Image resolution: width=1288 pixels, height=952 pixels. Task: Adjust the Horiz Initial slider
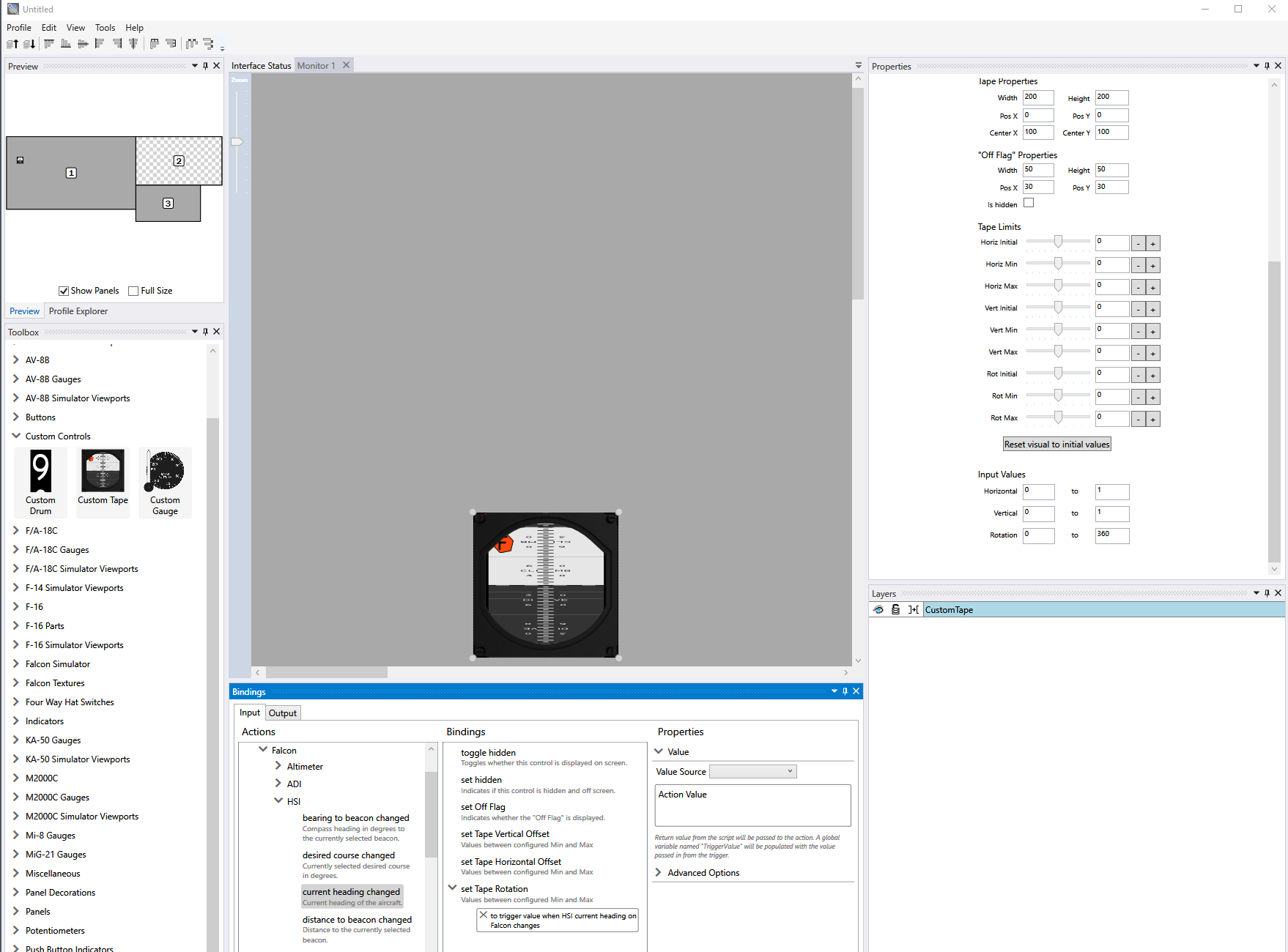(x=1058, y=242)
